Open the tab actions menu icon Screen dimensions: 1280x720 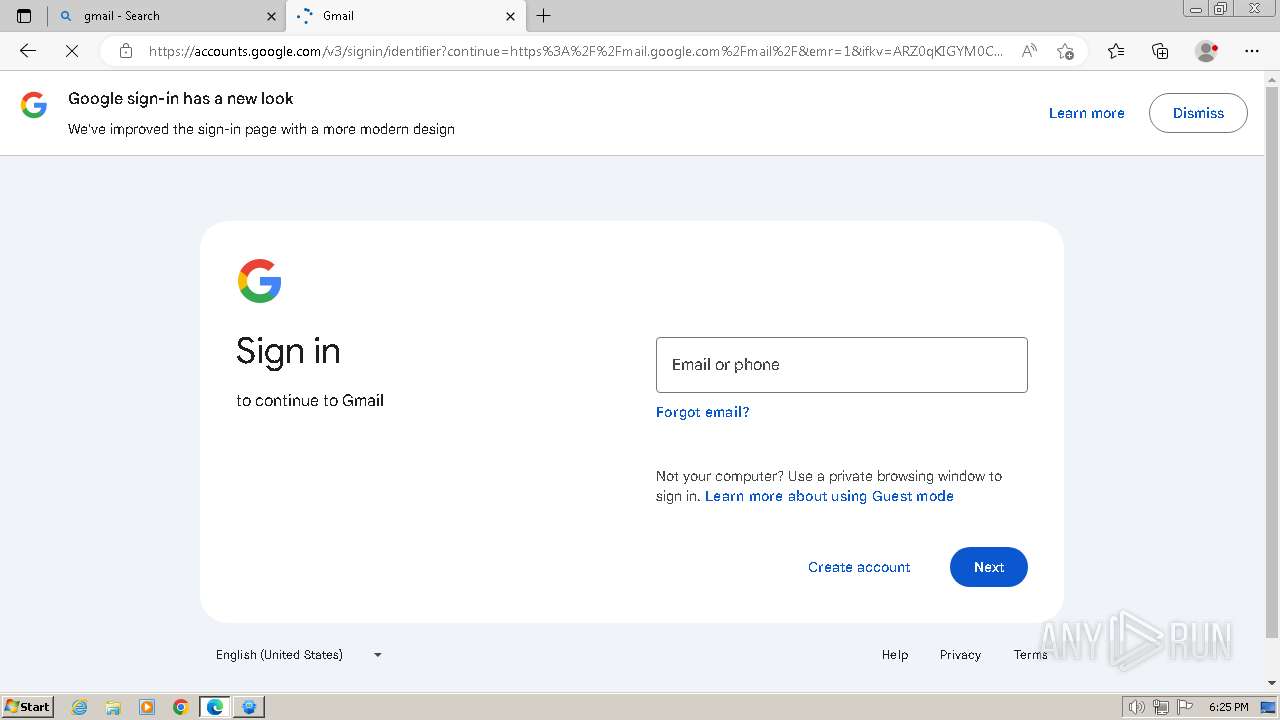coord(24,16)
